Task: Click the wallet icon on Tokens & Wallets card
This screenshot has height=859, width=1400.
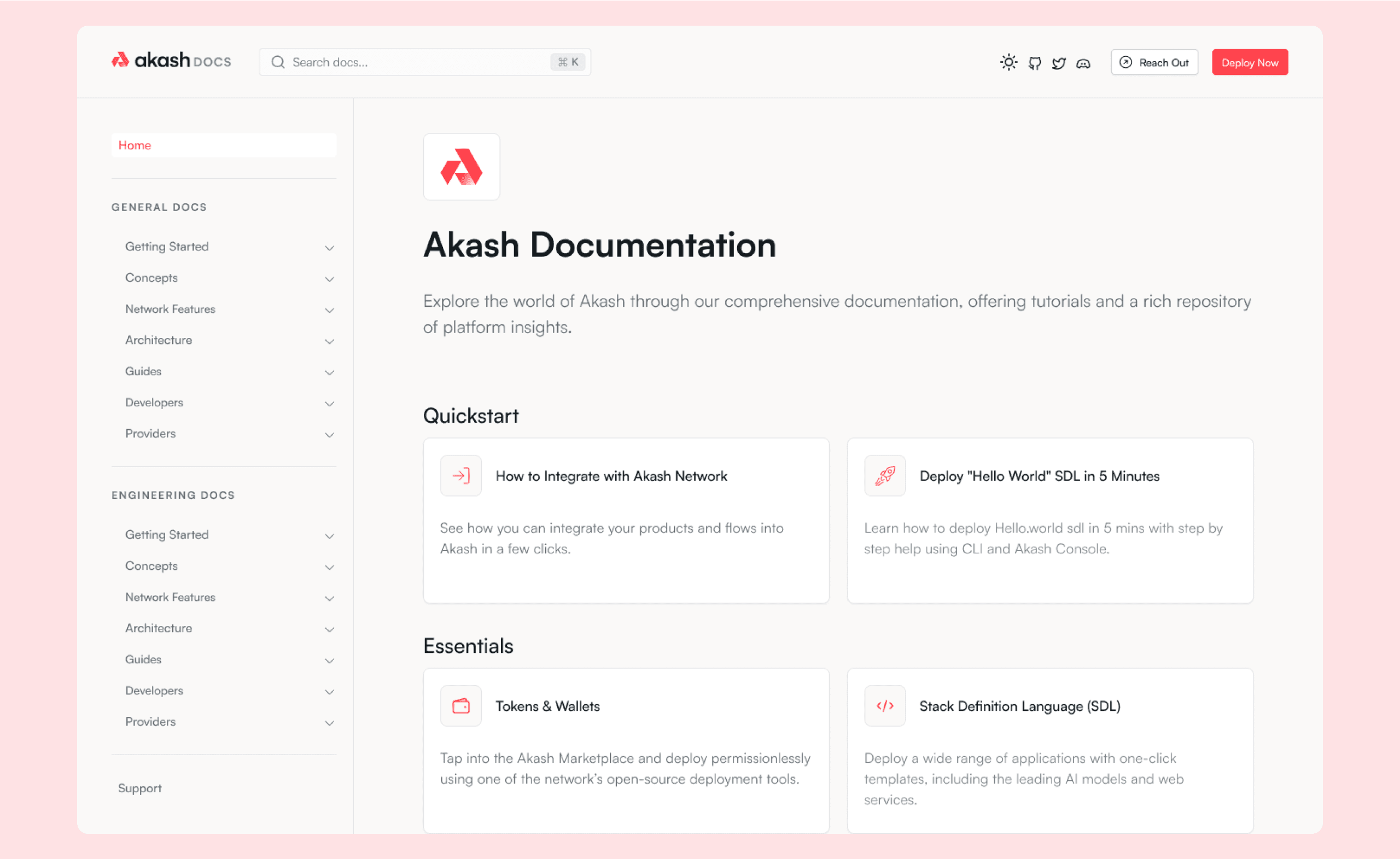Action: coord(461,705)
